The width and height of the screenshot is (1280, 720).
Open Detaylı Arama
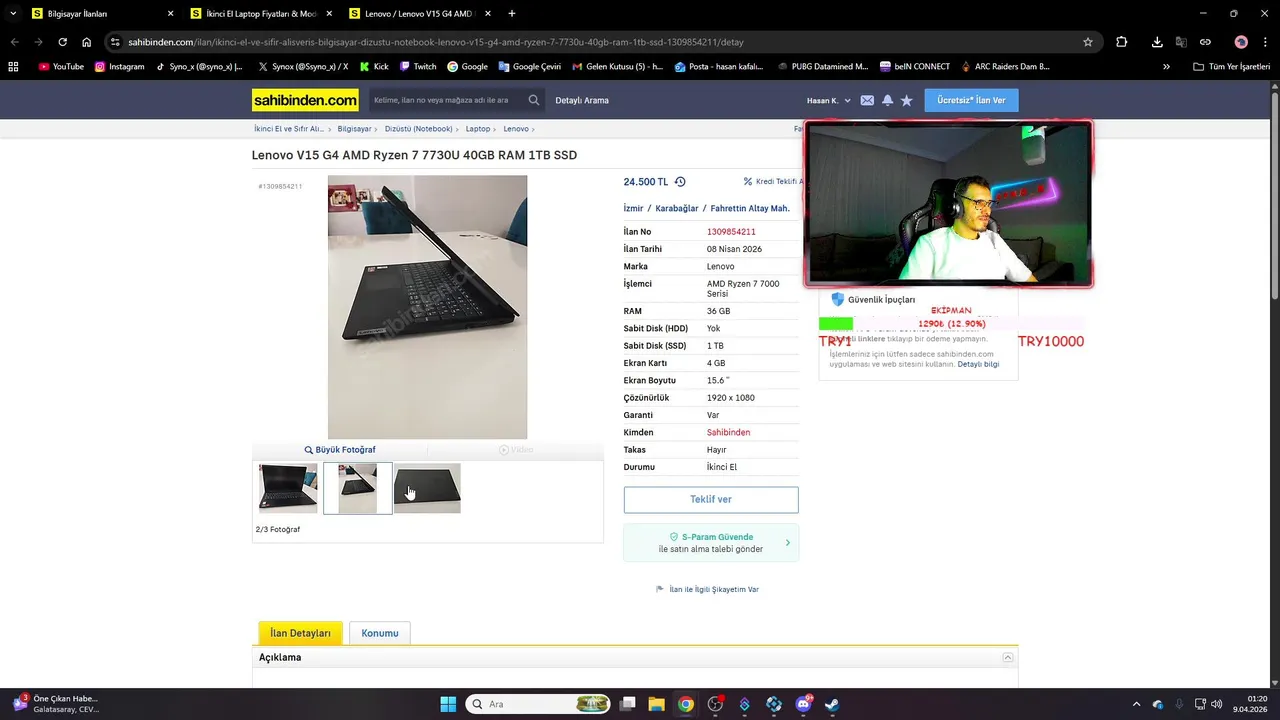pyautogui.click(x=582, y=100)
